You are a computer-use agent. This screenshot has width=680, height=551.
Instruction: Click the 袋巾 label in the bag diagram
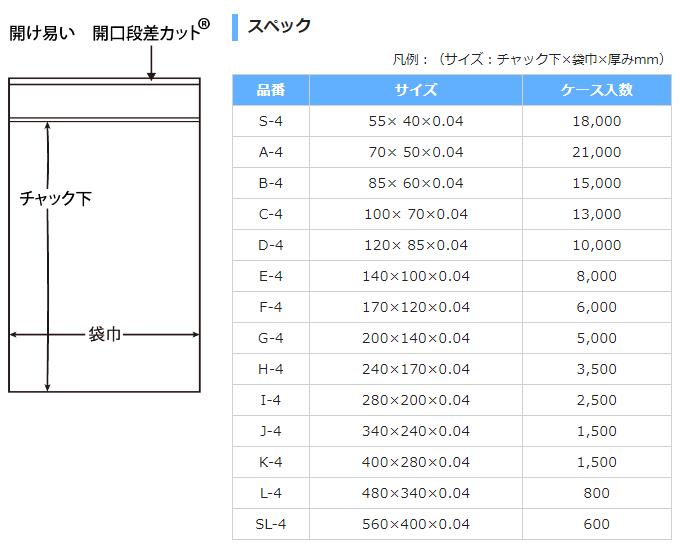point(104,334)
